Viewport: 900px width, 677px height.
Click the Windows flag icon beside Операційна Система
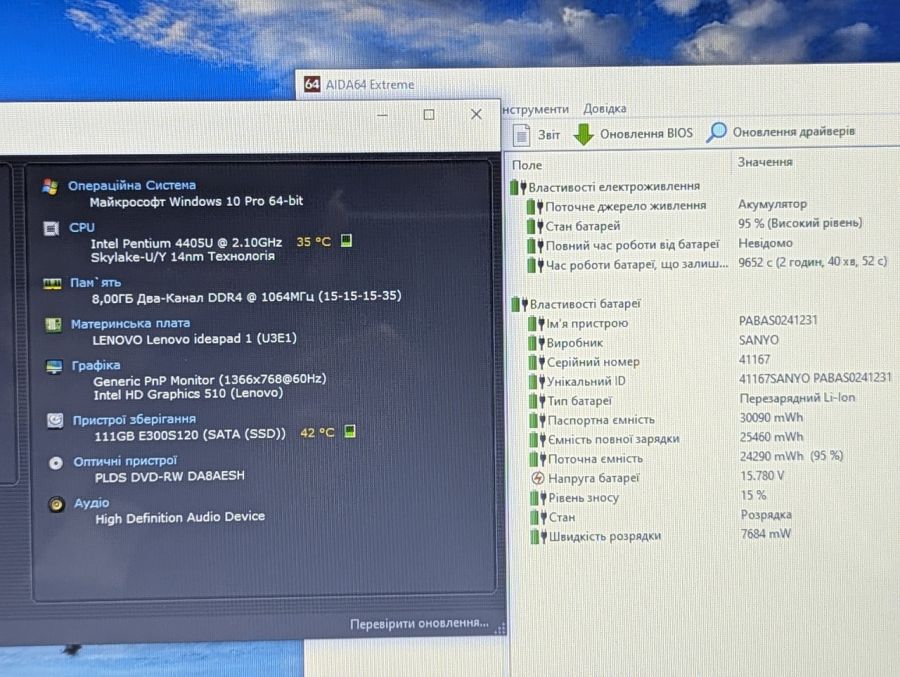tap(51, 187)
